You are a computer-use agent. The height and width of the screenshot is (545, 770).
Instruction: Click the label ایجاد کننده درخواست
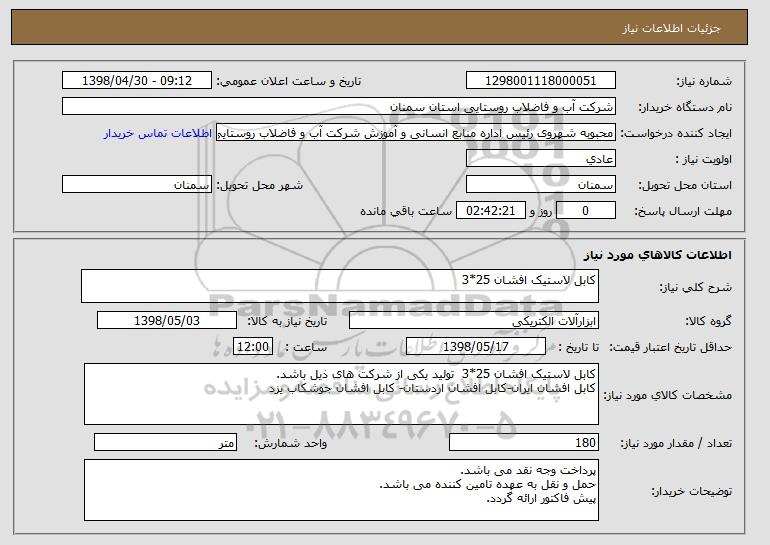click(x=676, y=133)
